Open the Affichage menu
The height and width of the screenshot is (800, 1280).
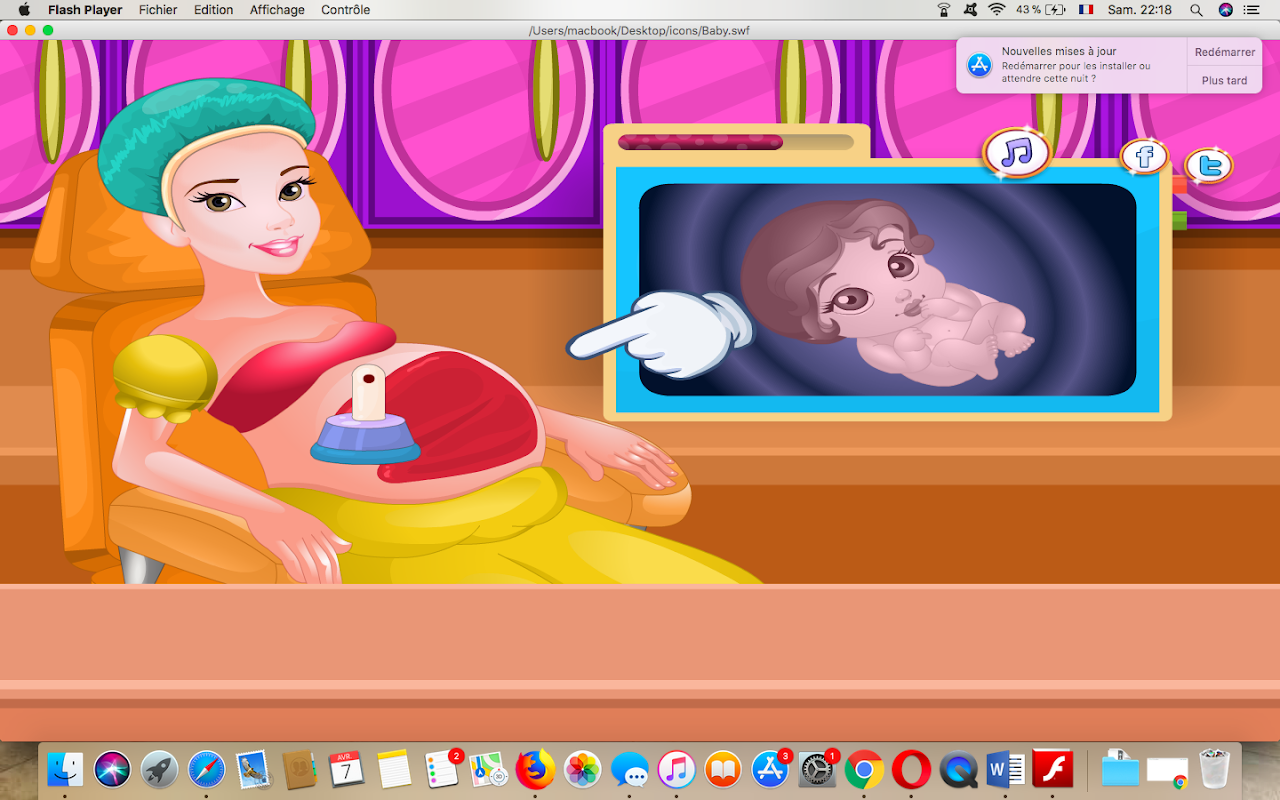(277, 10)
